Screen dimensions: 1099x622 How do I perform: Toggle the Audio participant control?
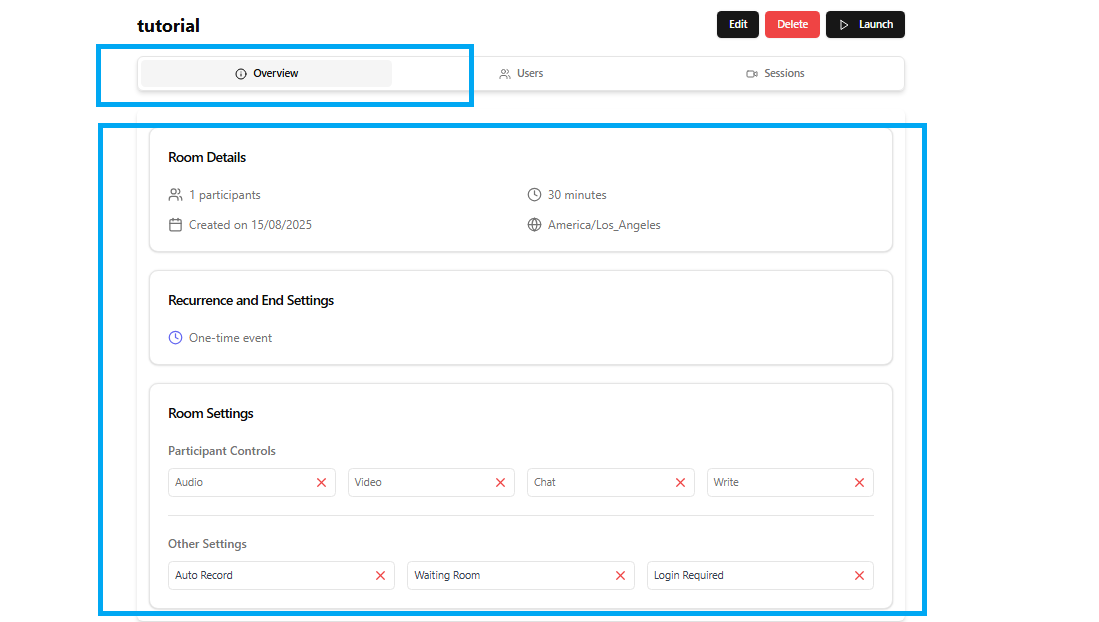(321, 482)
